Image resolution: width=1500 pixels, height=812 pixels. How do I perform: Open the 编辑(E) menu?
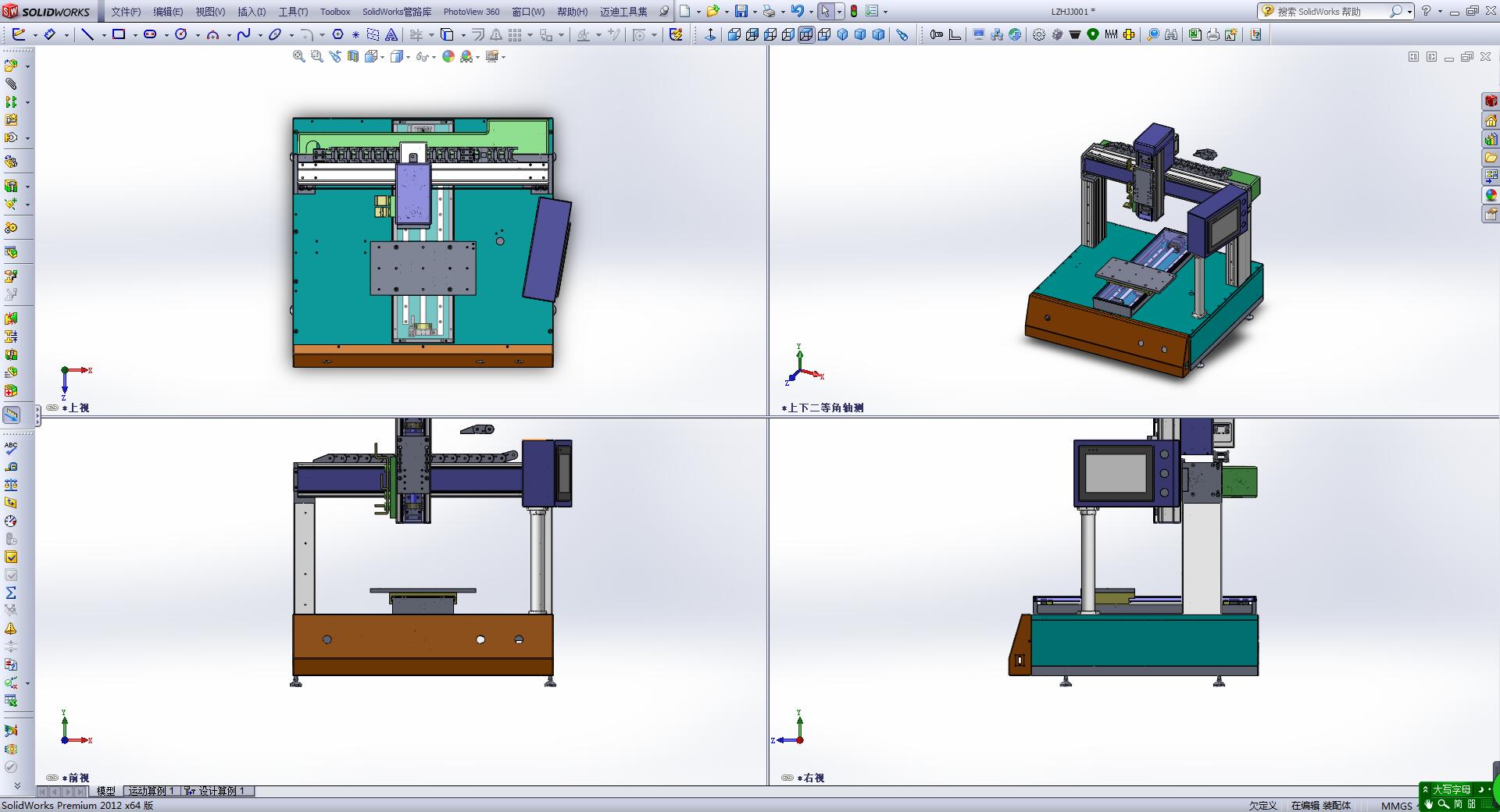pyautogui.click(x=168, y=12)
